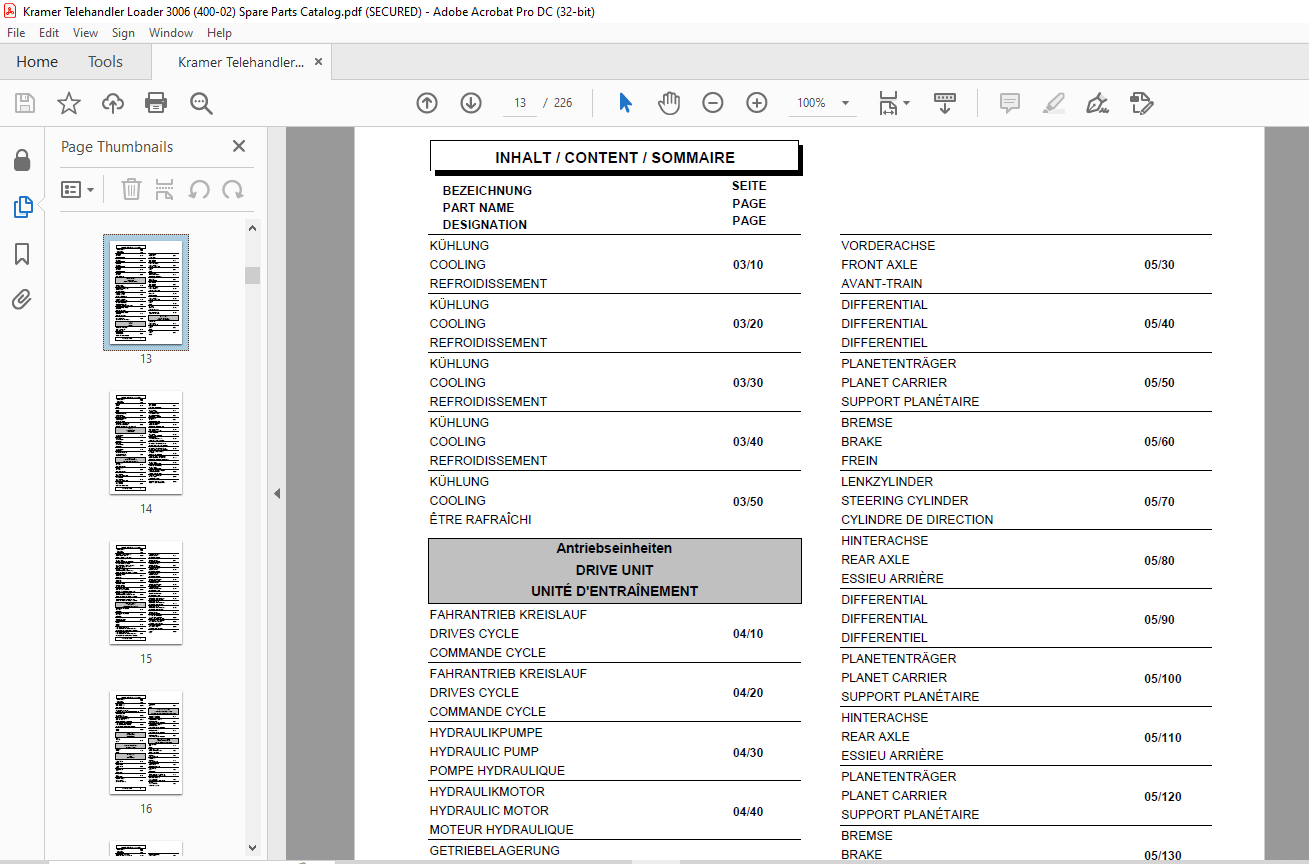Viewport: 1309px width, 864px height.
Task: Open the Edit menu
Action: [49, 33]
